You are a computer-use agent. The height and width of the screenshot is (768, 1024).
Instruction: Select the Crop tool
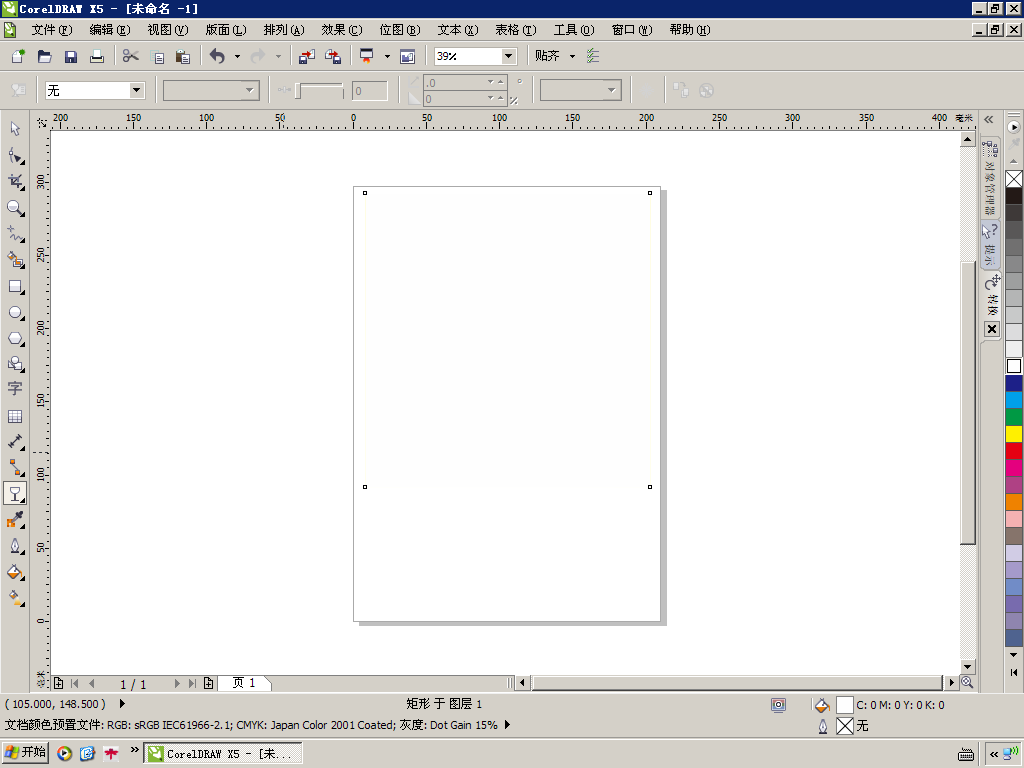pyautogui.click(x=15, y=182)
